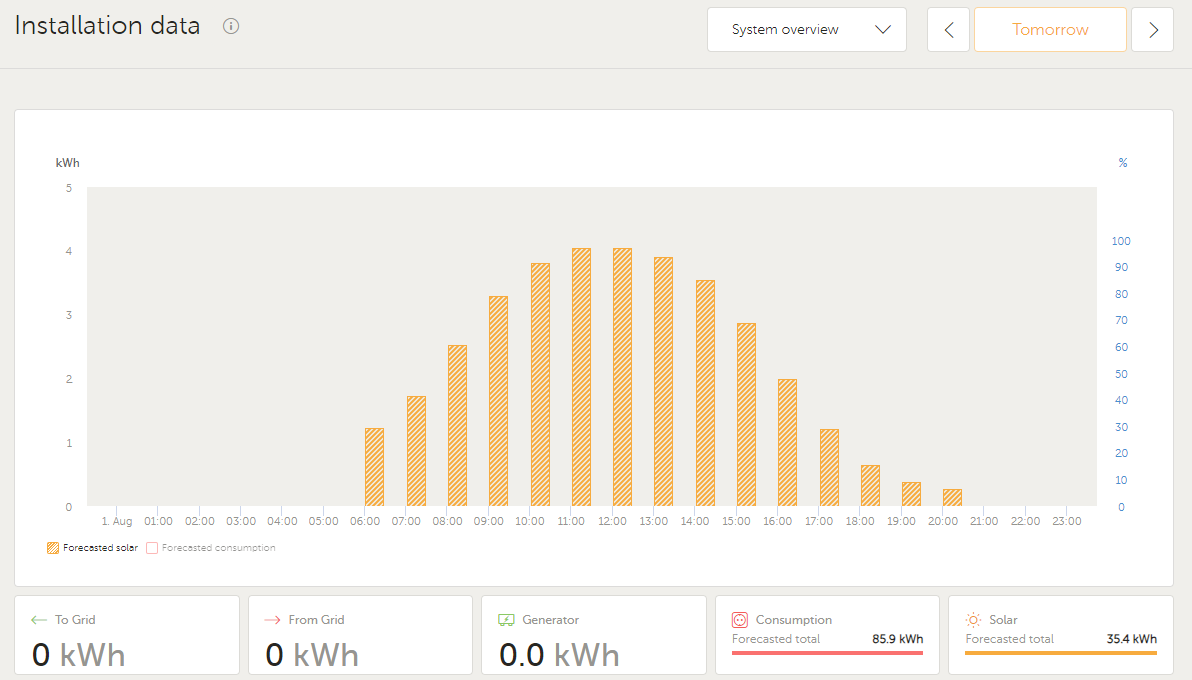Toggle the Forecasted solar legend series

92,548
